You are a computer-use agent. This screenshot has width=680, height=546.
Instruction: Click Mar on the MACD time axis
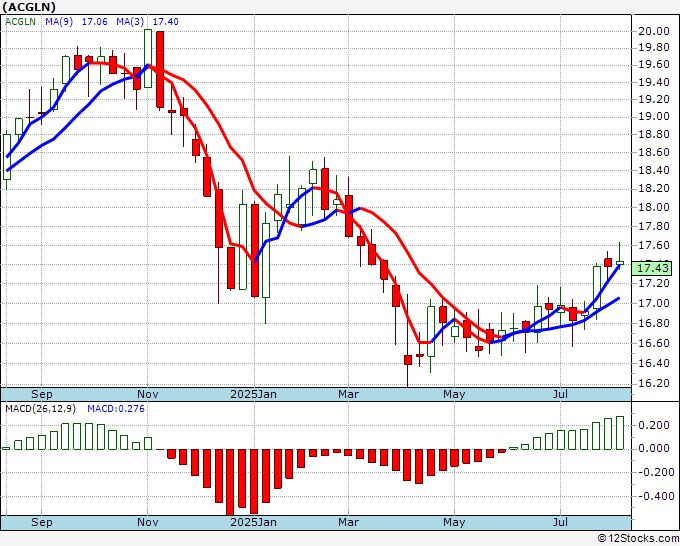click(348, 522)
